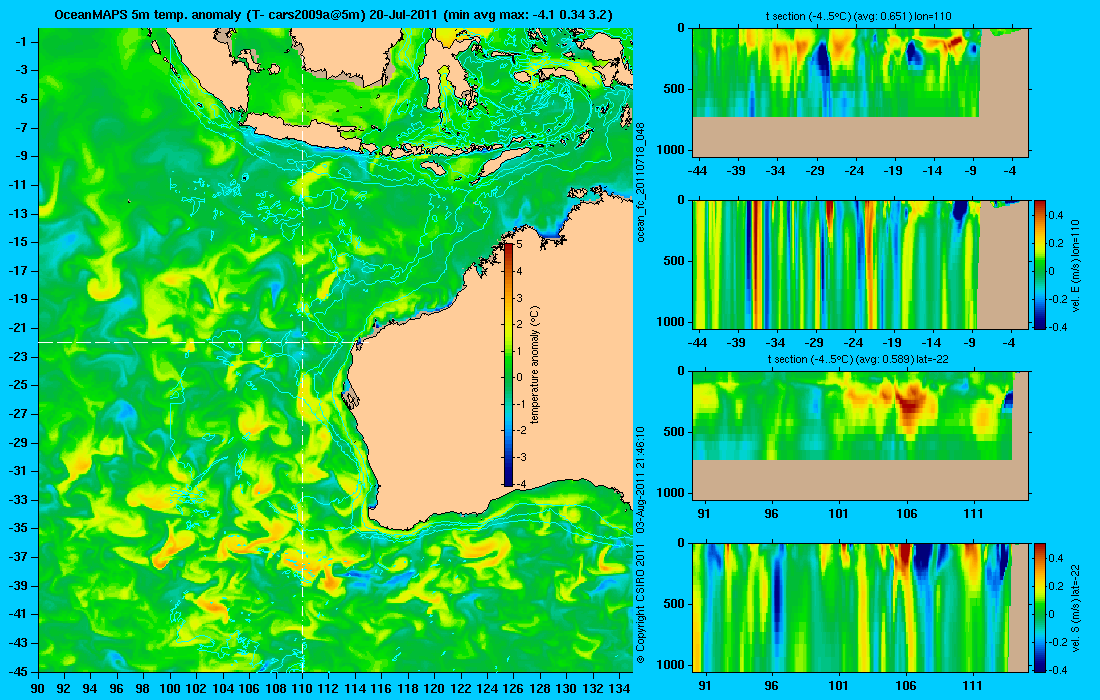The width and height of the screenshot is (1100, 700).
Task: Click the 't section … lat=-22' plot title
Action: 858,359
